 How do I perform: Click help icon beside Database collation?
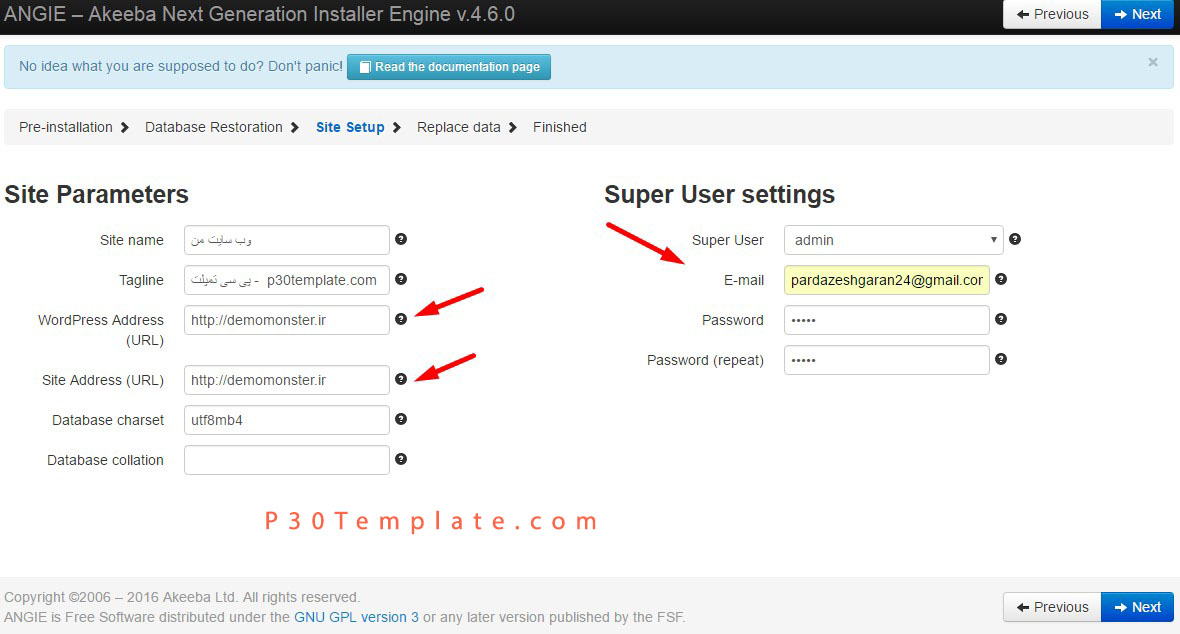click(401, 459)
